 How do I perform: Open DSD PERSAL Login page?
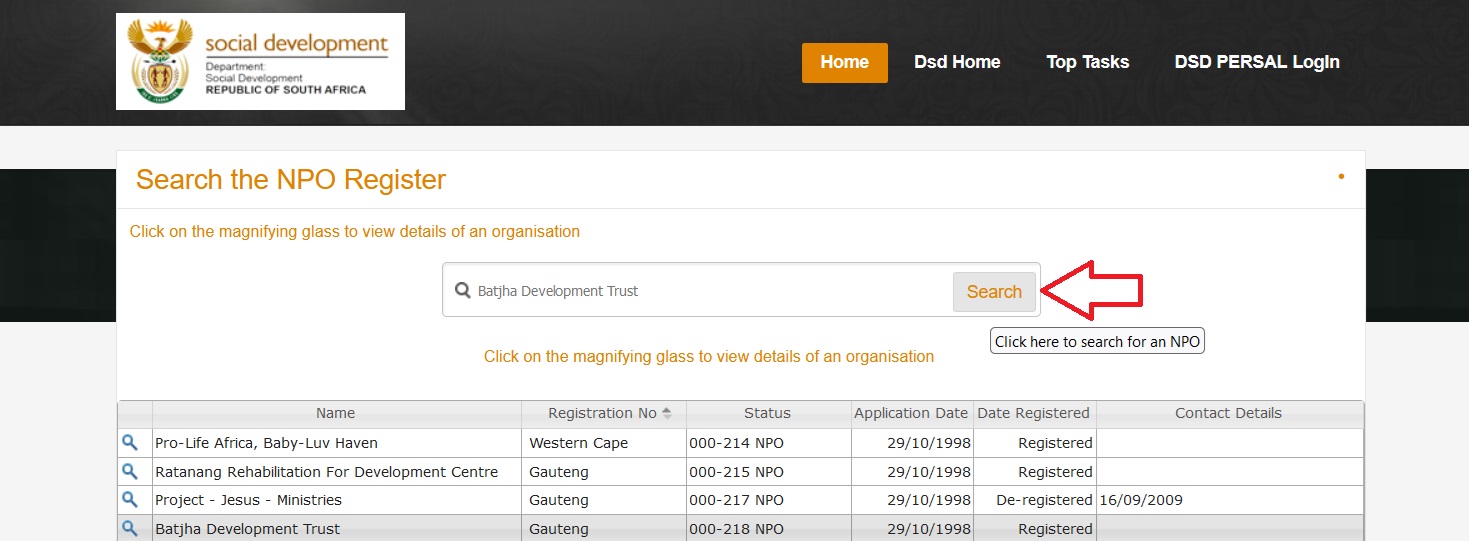coord(1257,62)
